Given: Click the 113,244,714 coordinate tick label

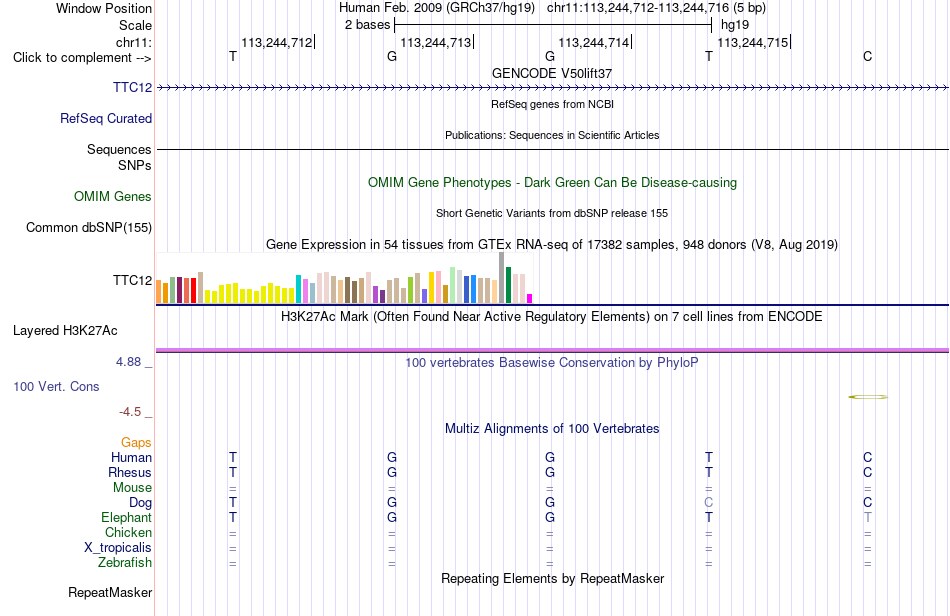Looking at the screenshot, I should tap(594, 42).
